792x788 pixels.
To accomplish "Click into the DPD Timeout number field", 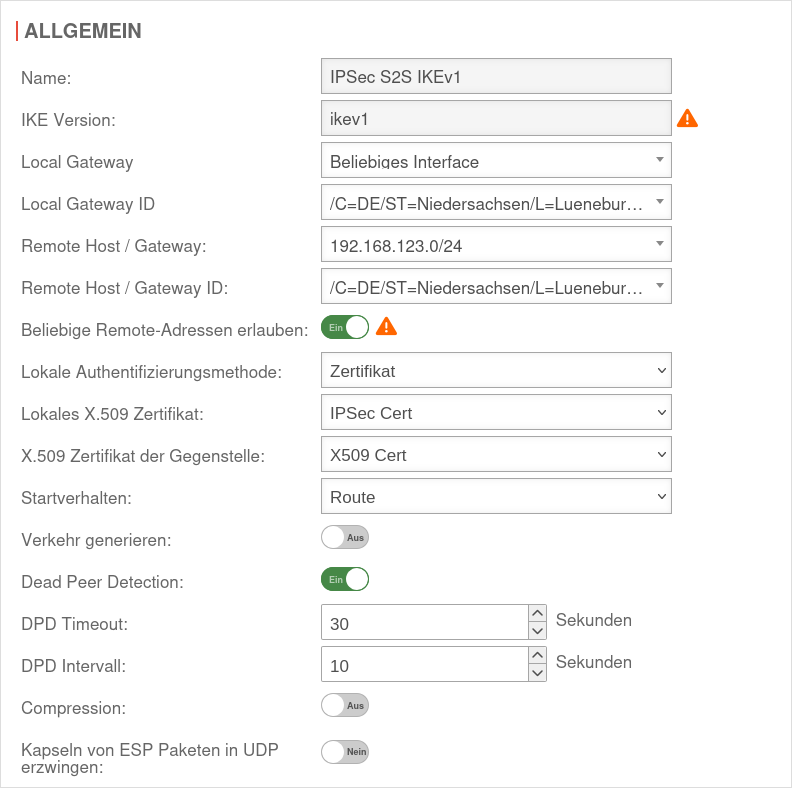I will point(424,623).
